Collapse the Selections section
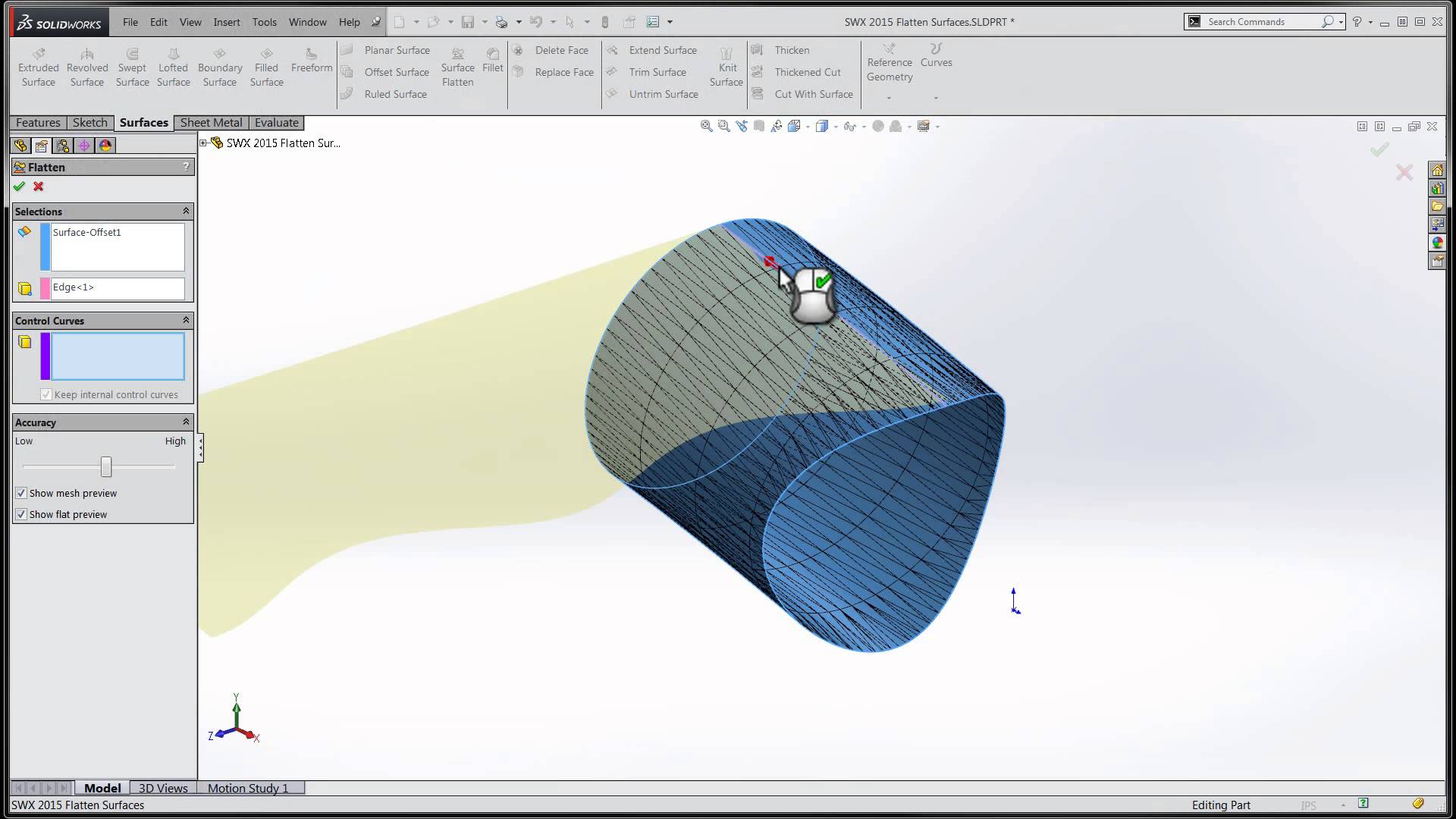Viewport: 1456px width, 819px height. (186, 211)
